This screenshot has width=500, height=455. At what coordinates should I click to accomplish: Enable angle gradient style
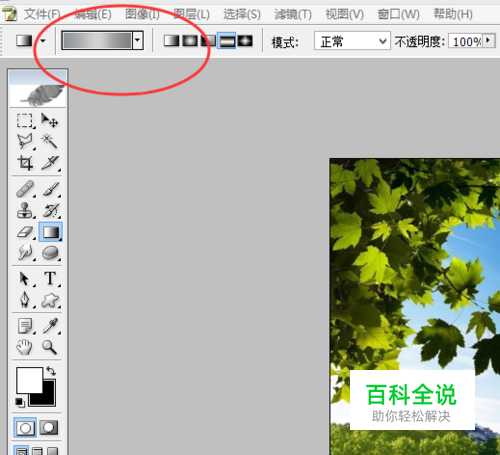pyautogui.click(x=208, y=41)
